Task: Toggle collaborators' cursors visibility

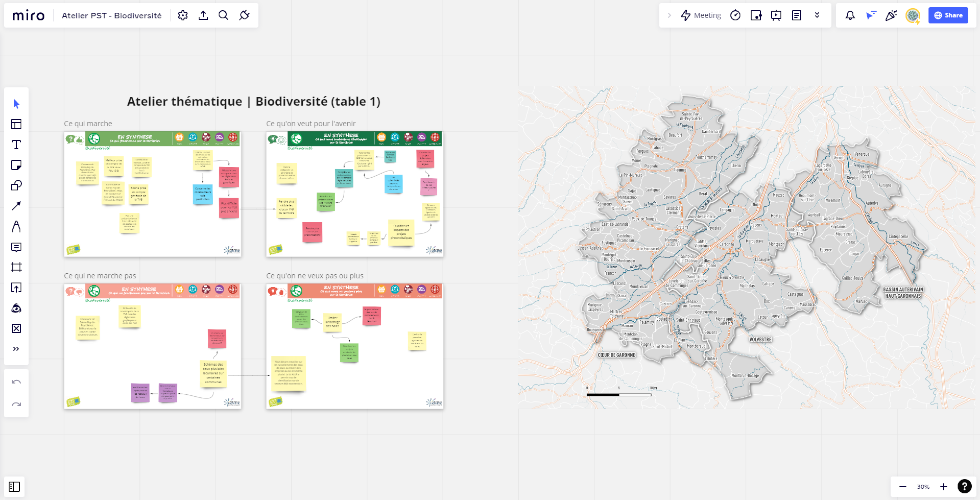Action: pos(871,16)
